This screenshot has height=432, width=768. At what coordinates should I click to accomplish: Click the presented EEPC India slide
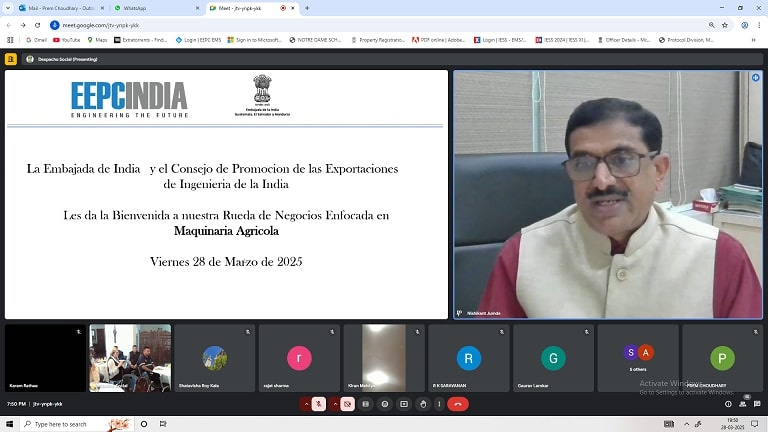pyautogui.click(x=226, y=194)
